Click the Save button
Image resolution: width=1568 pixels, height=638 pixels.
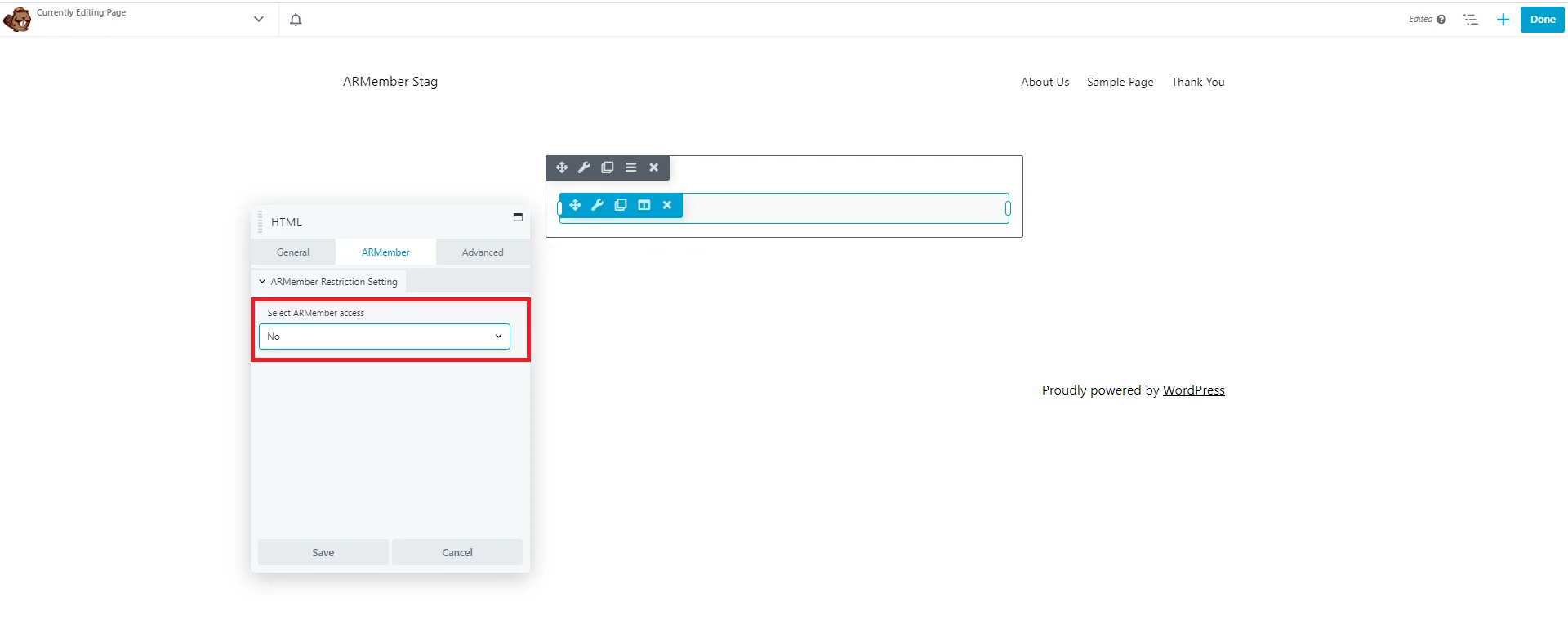point(323,553)
